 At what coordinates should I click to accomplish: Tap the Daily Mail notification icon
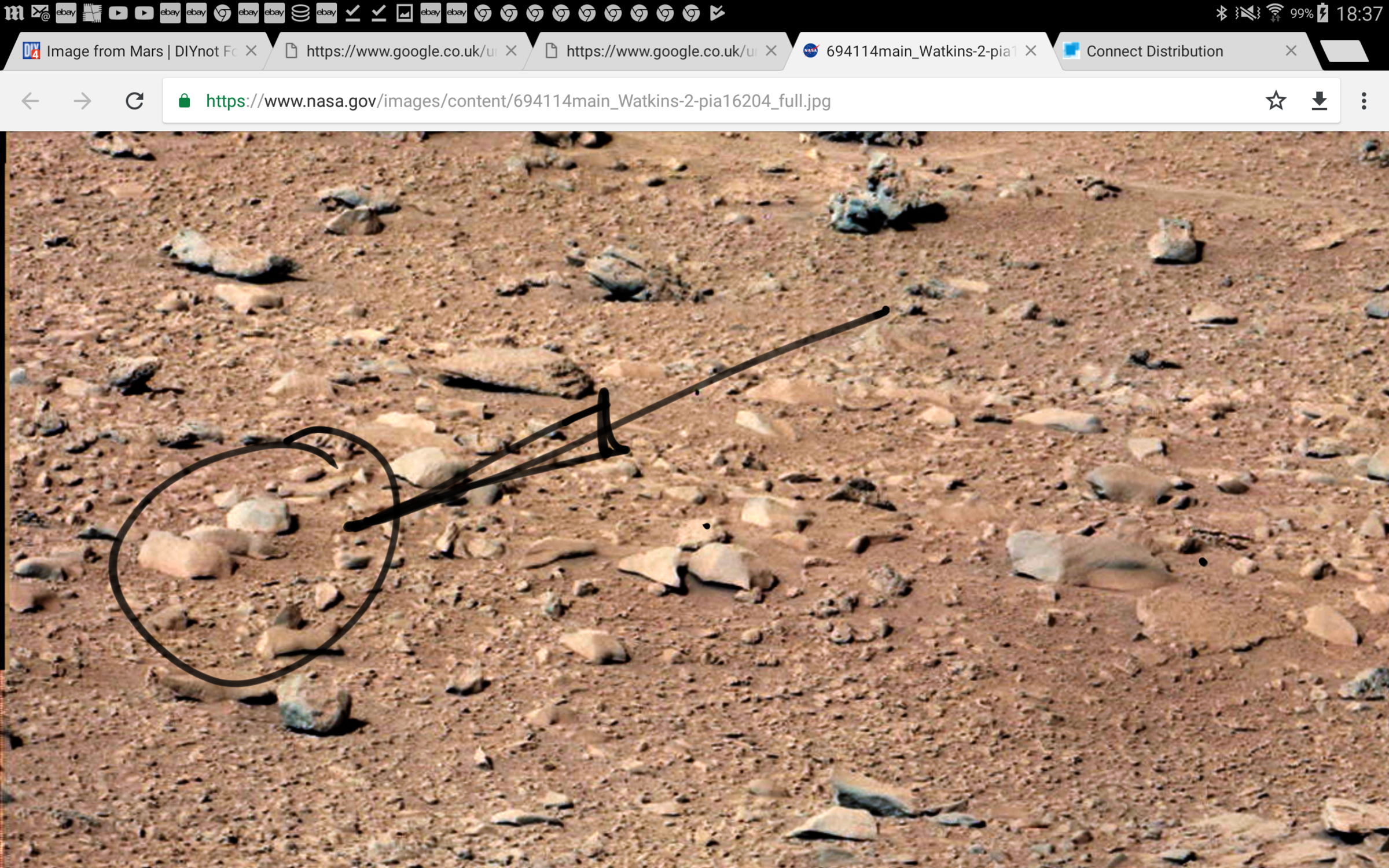point(14,13)
